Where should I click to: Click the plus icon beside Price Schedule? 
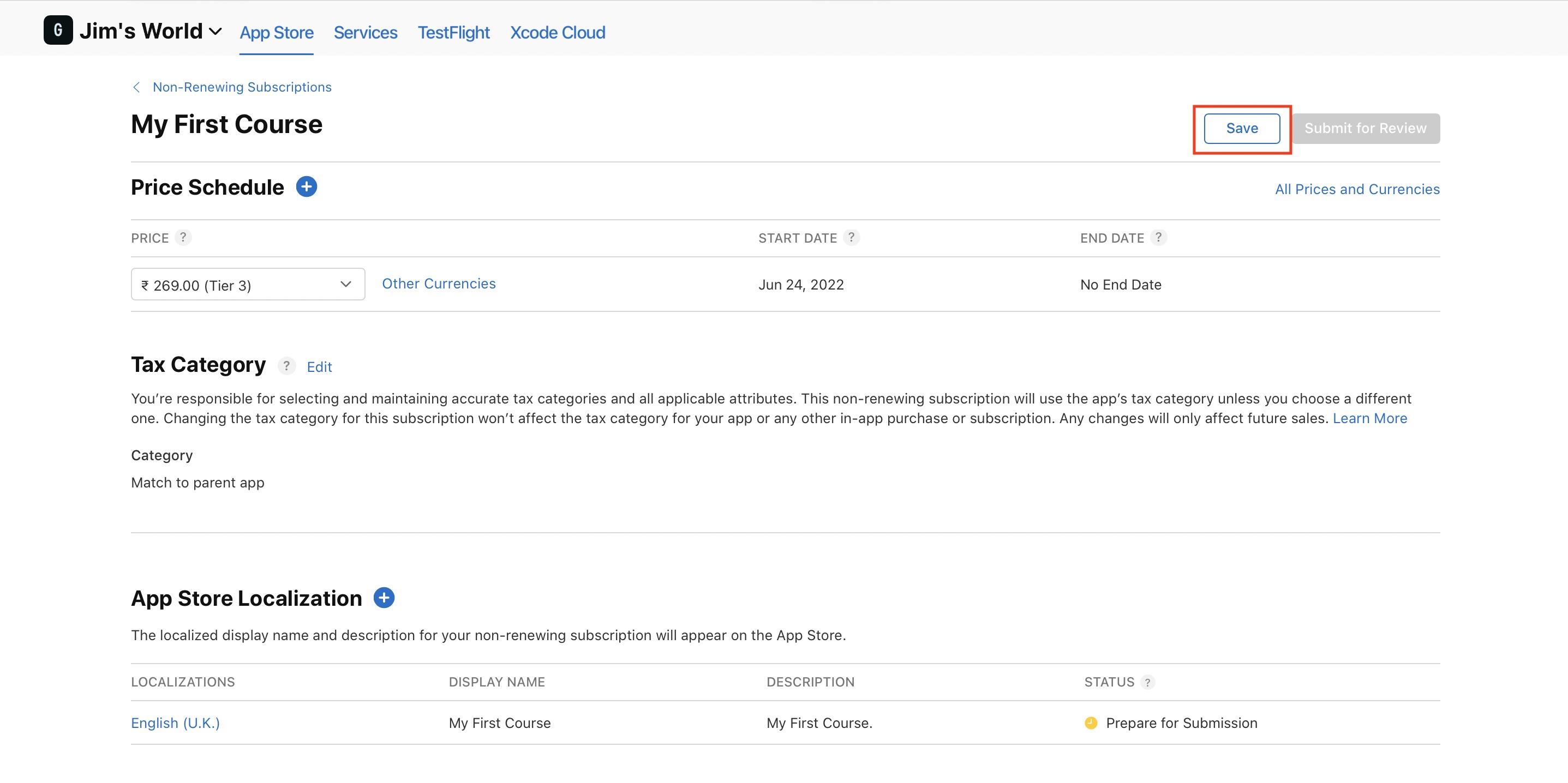click(x=306, y=187)
